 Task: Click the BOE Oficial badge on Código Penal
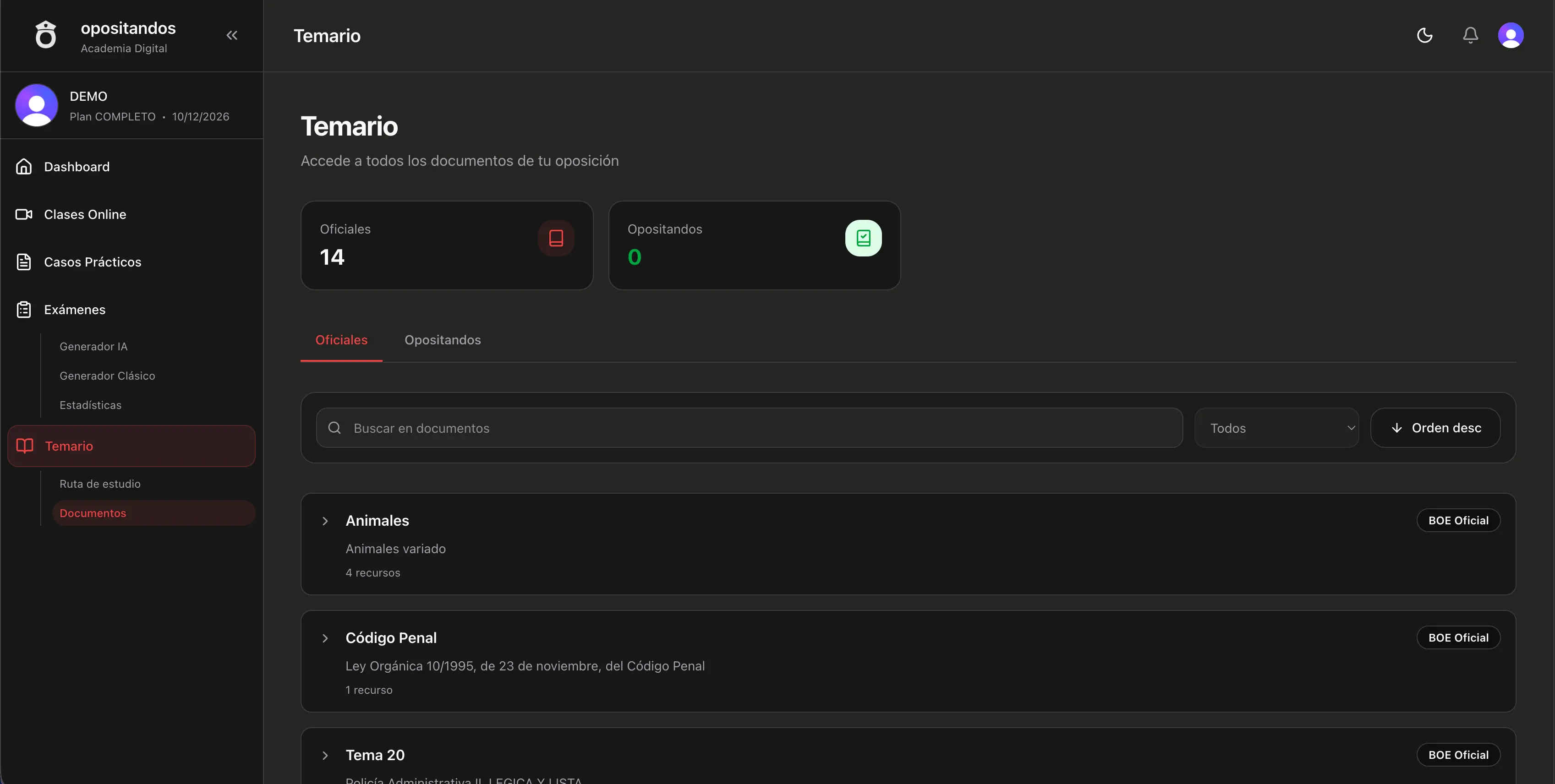(x=1458, y=637)
